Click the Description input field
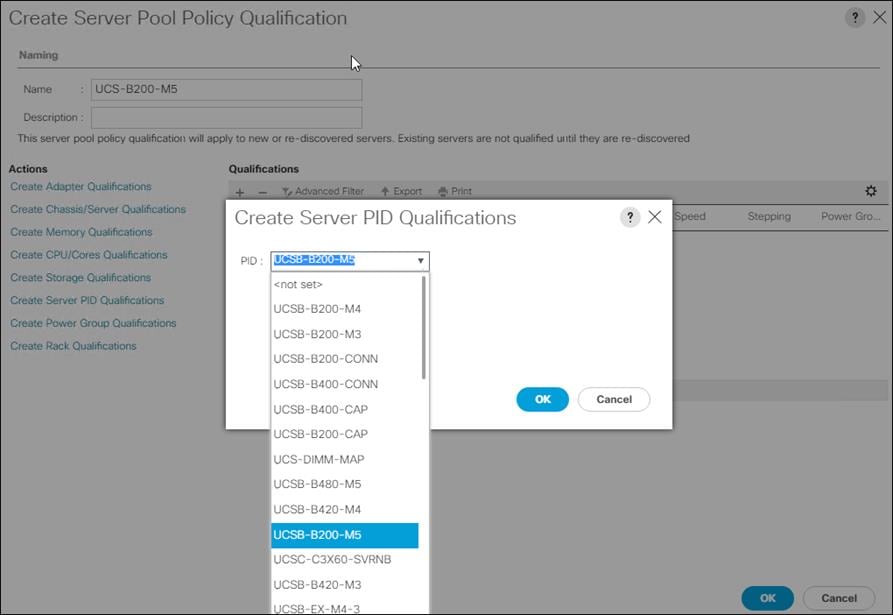893x615 pixels. [225, 116]
